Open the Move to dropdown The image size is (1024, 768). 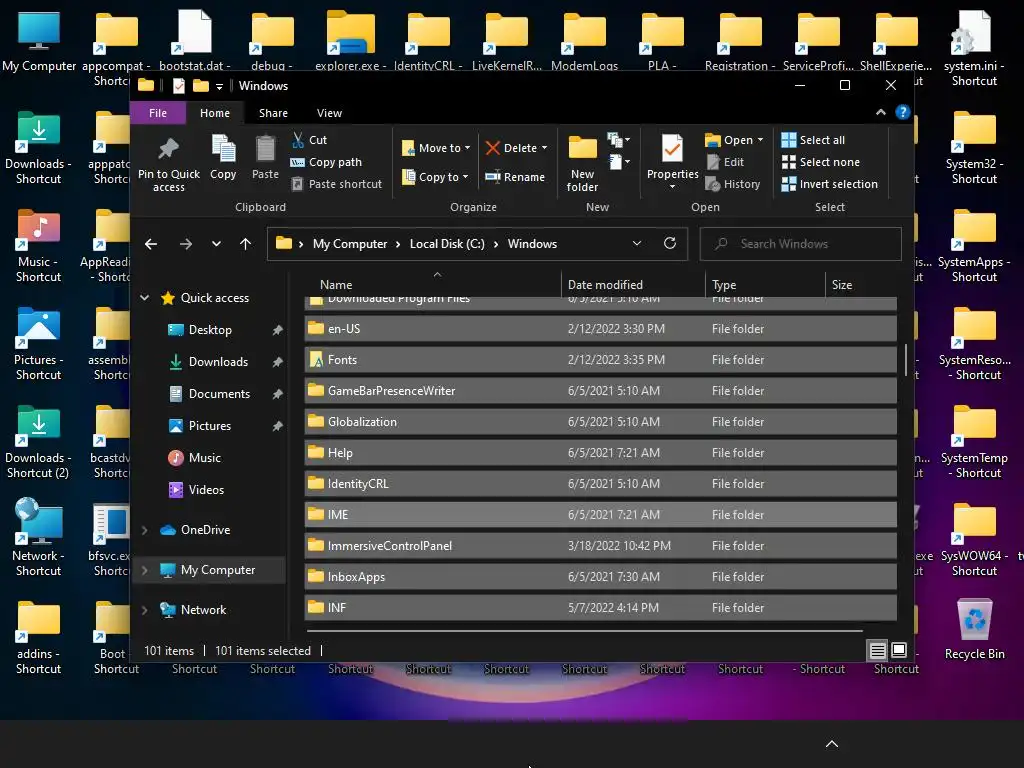(x=436, y=148)
